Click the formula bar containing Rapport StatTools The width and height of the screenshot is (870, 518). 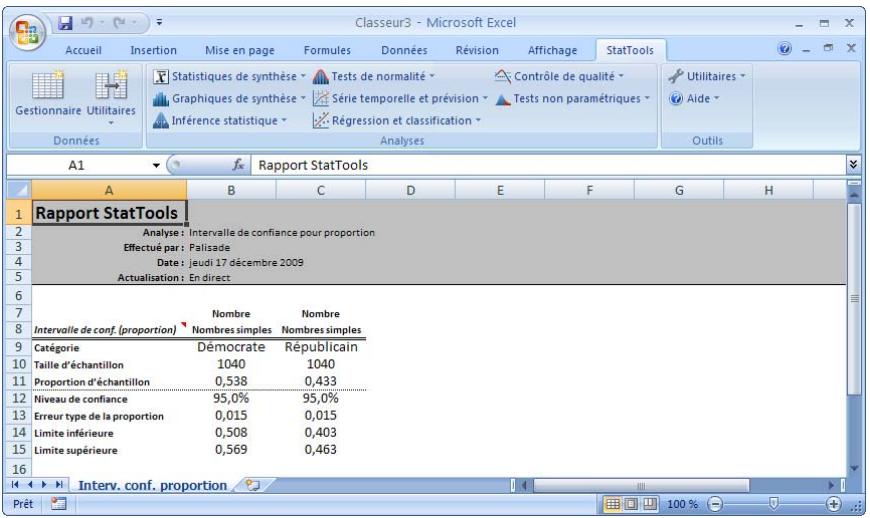click(548, 165)
